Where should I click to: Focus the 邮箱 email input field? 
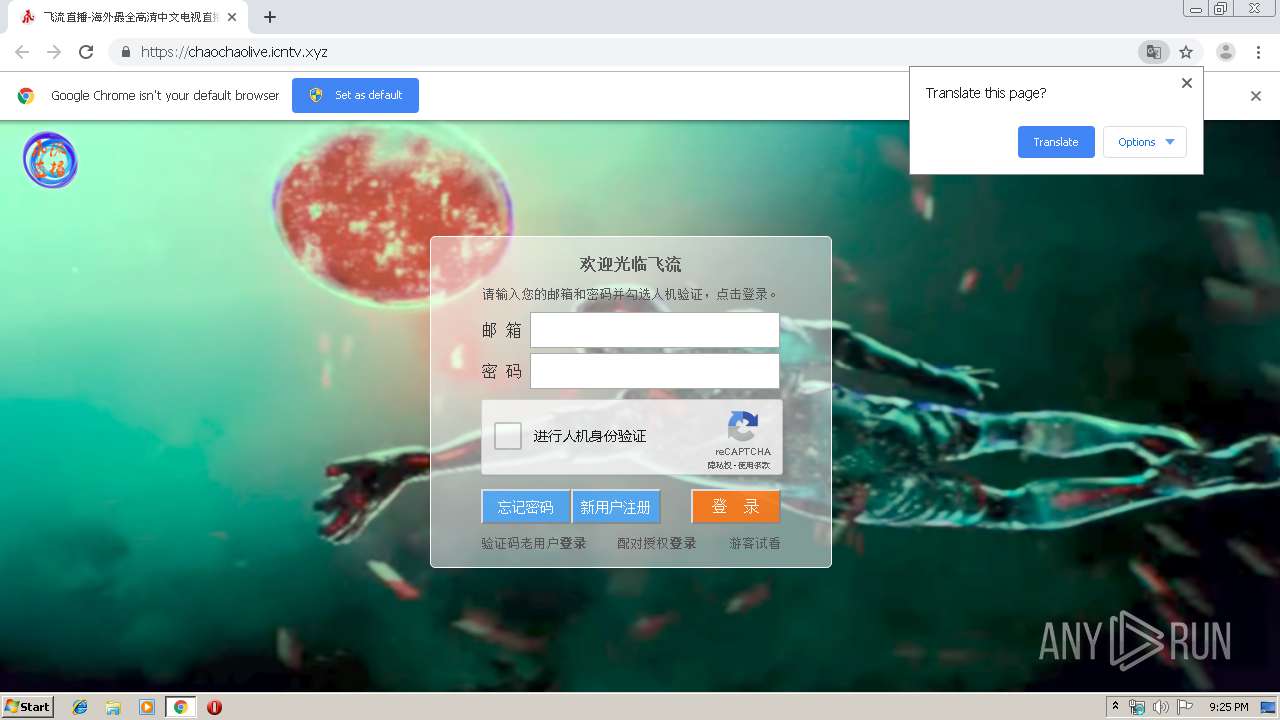coord(655,330)
